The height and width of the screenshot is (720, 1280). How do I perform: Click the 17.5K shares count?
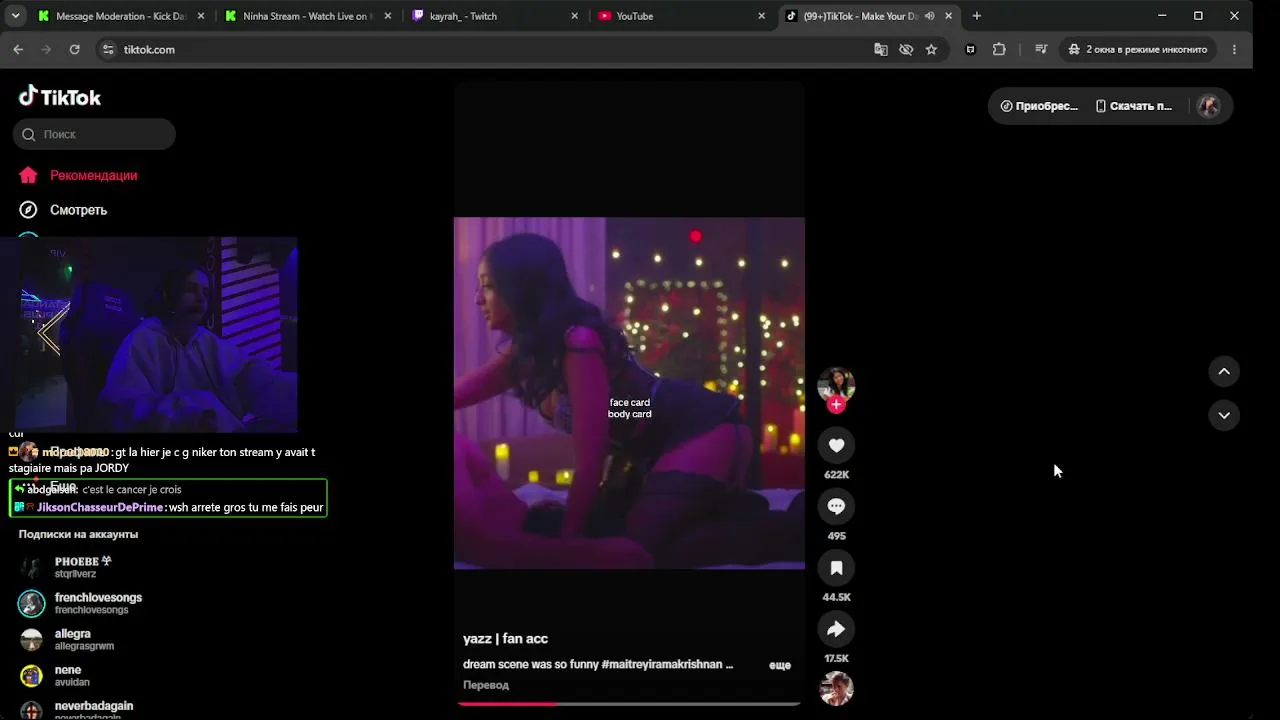click(836, 658)
